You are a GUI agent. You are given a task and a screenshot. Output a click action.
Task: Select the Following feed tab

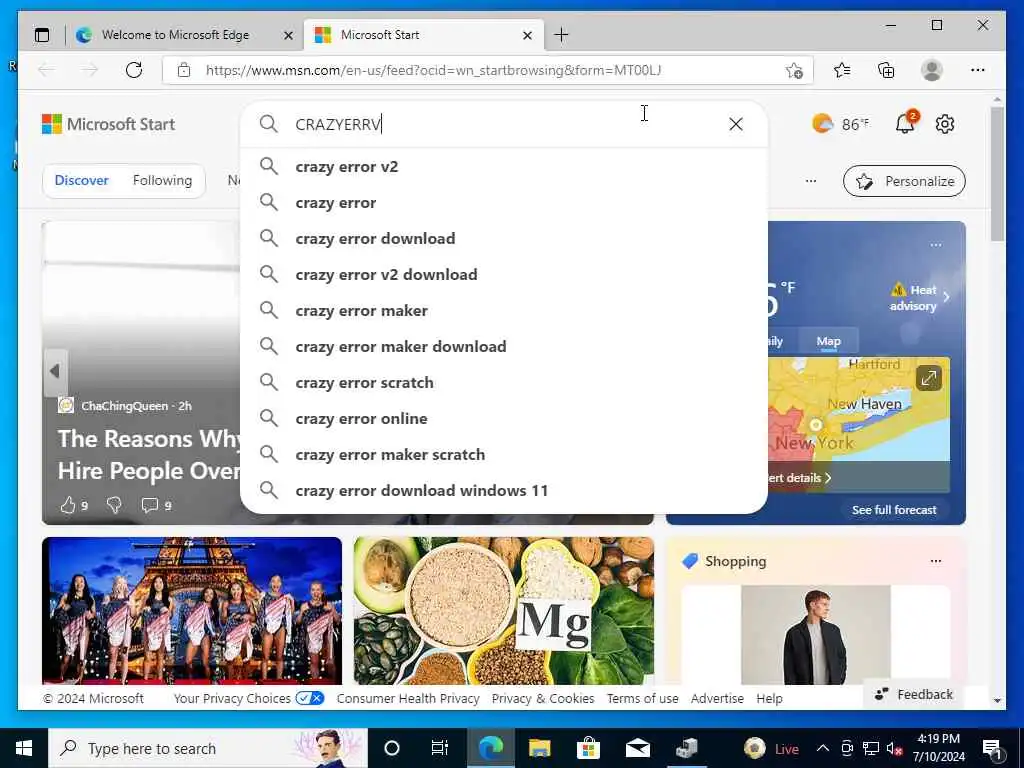pos(163,180)
